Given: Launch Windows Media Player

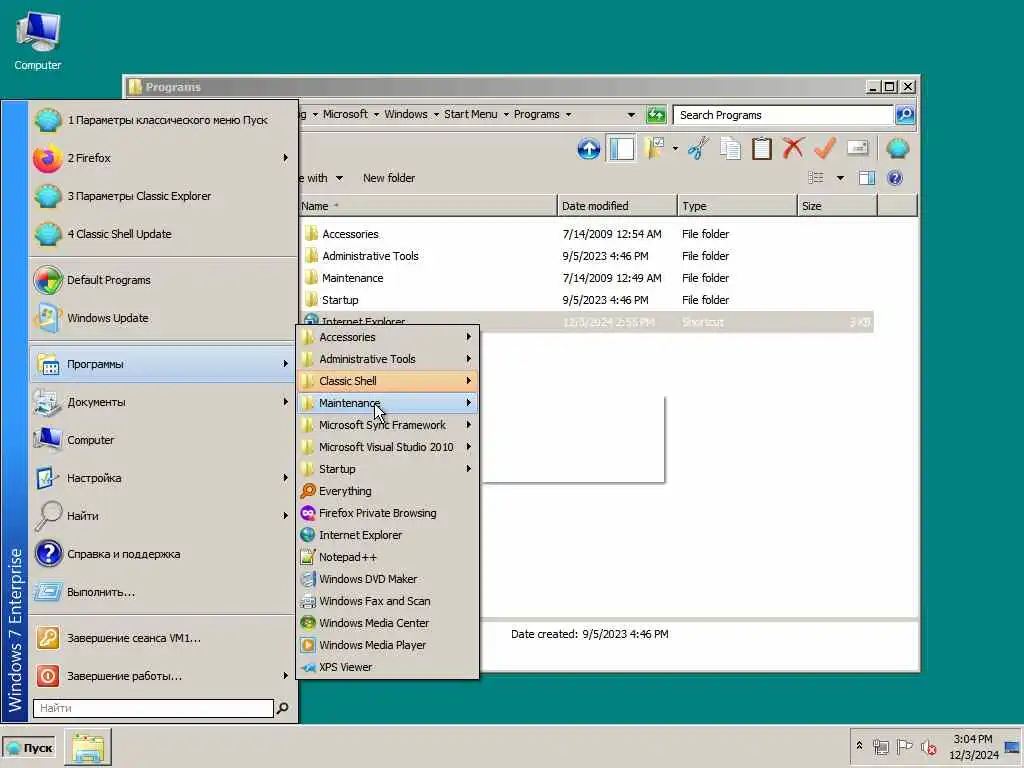Looking at the screenshot, I should 388,645.
